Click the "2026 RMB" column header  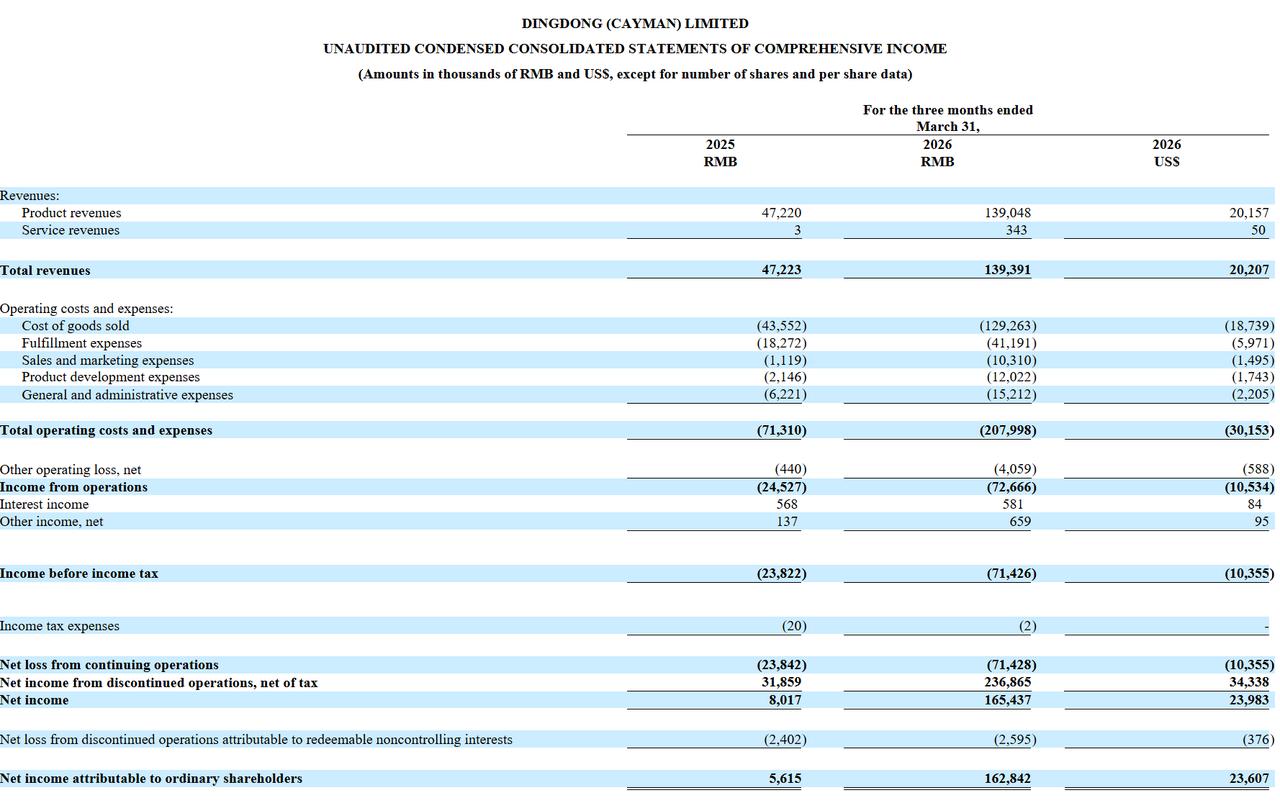937,153
